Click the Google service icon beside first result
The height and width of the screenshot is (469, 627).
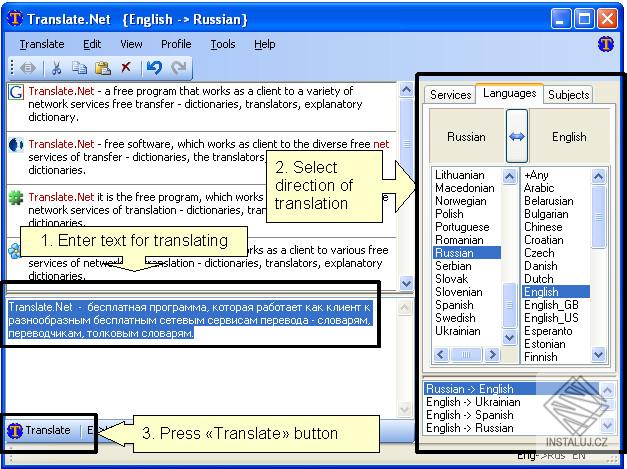(x=16, y=92)
